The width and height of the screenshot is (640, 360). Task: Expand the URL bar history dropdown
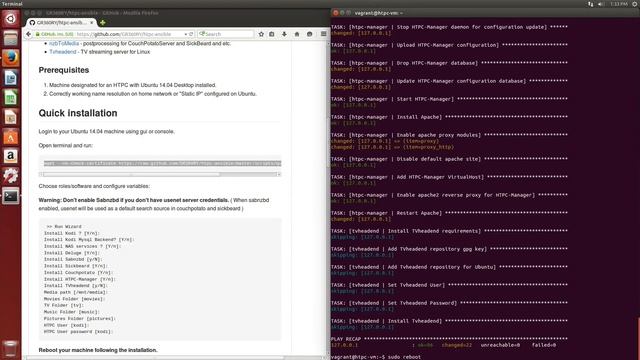point(186,34)
